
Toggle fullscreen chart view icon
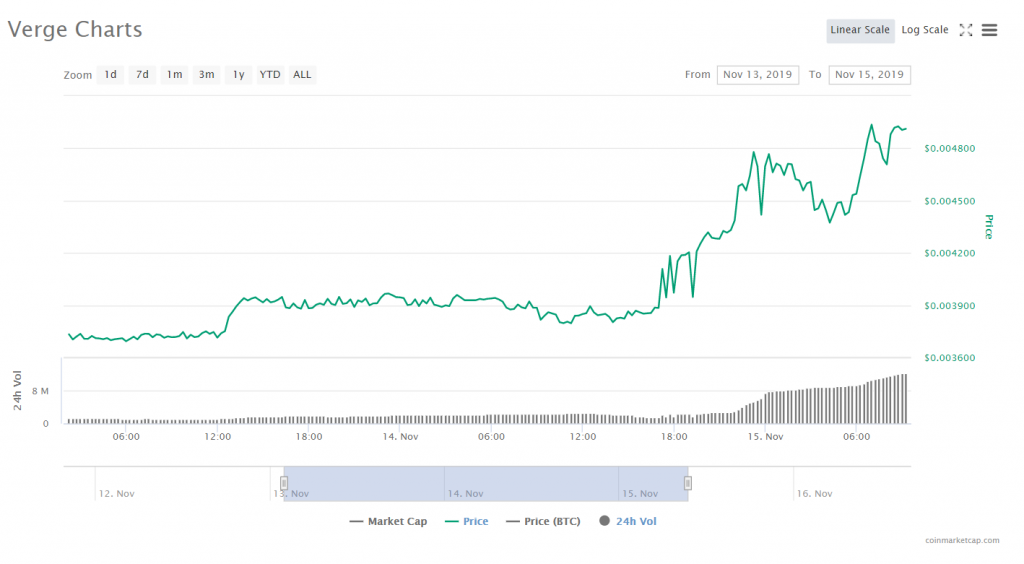966,30
